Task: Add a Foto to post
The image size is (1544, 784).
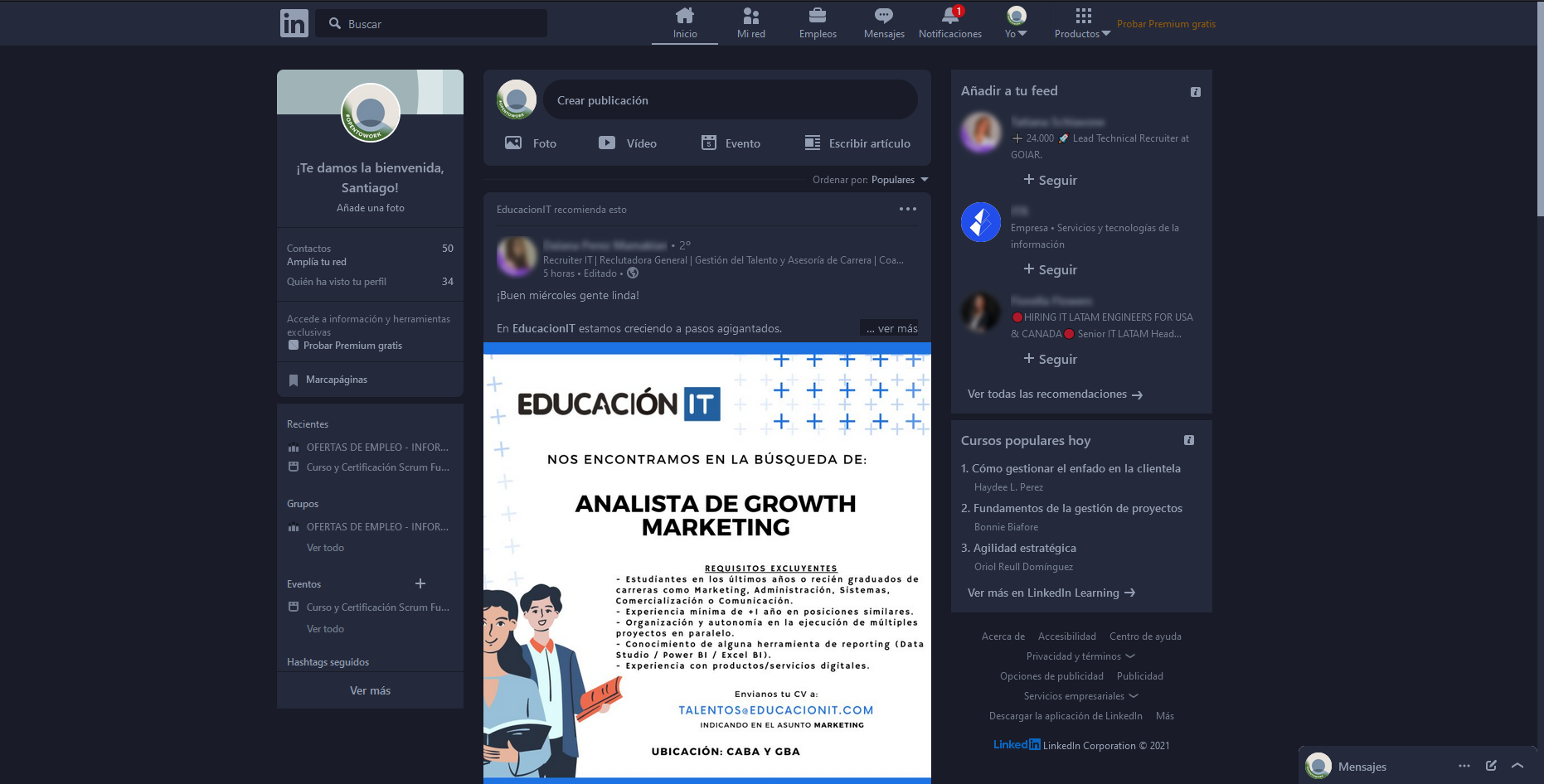Action: coord(531,143)
